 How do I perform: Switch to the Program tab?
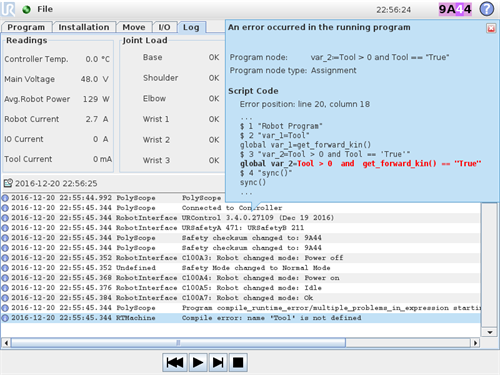pyautogui.click(x=26, y=27)
